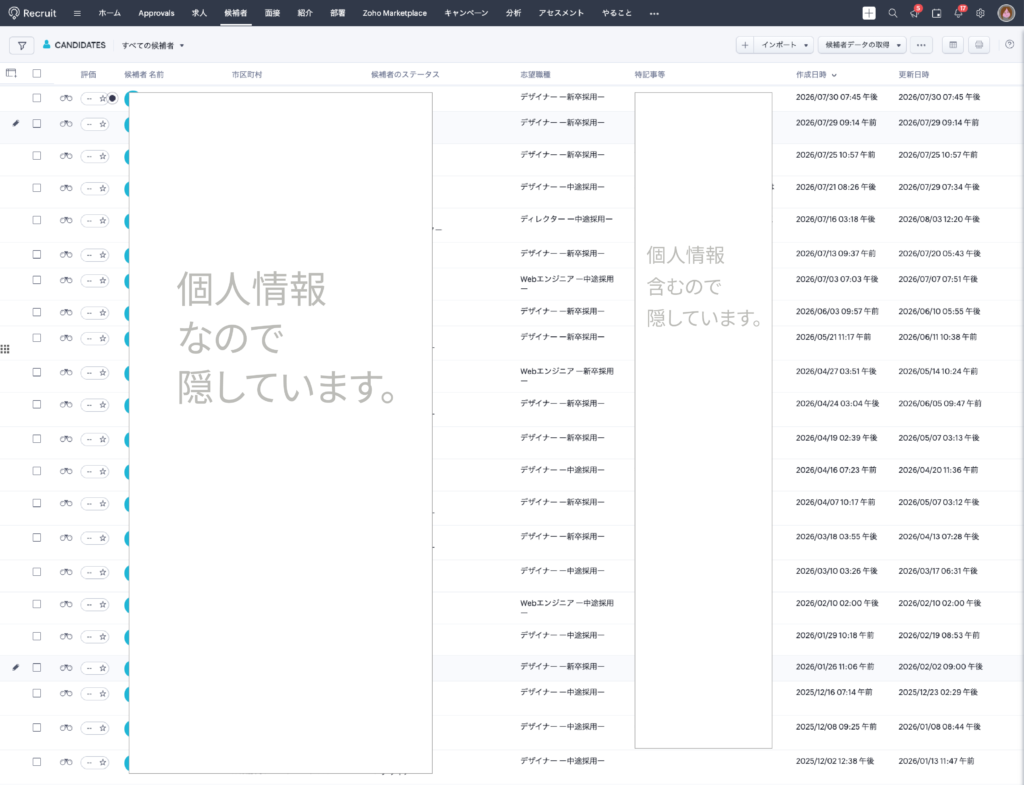Open the やること tab
The height and width of the screenshot is (785, 1024).
(x=616, y=13)
